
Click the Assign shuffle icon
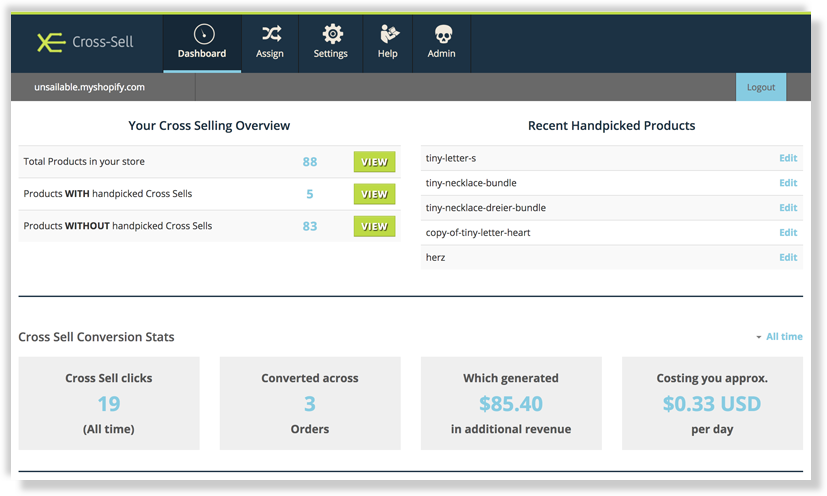[271, 34]
